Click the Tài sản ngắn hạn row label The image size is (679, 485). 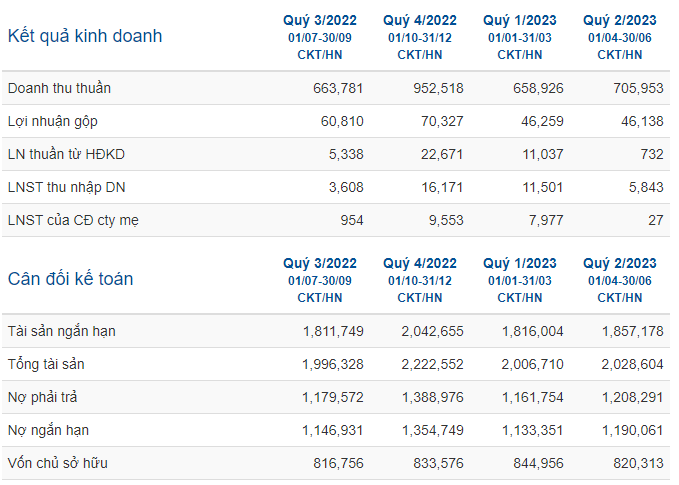click(61, 331)
